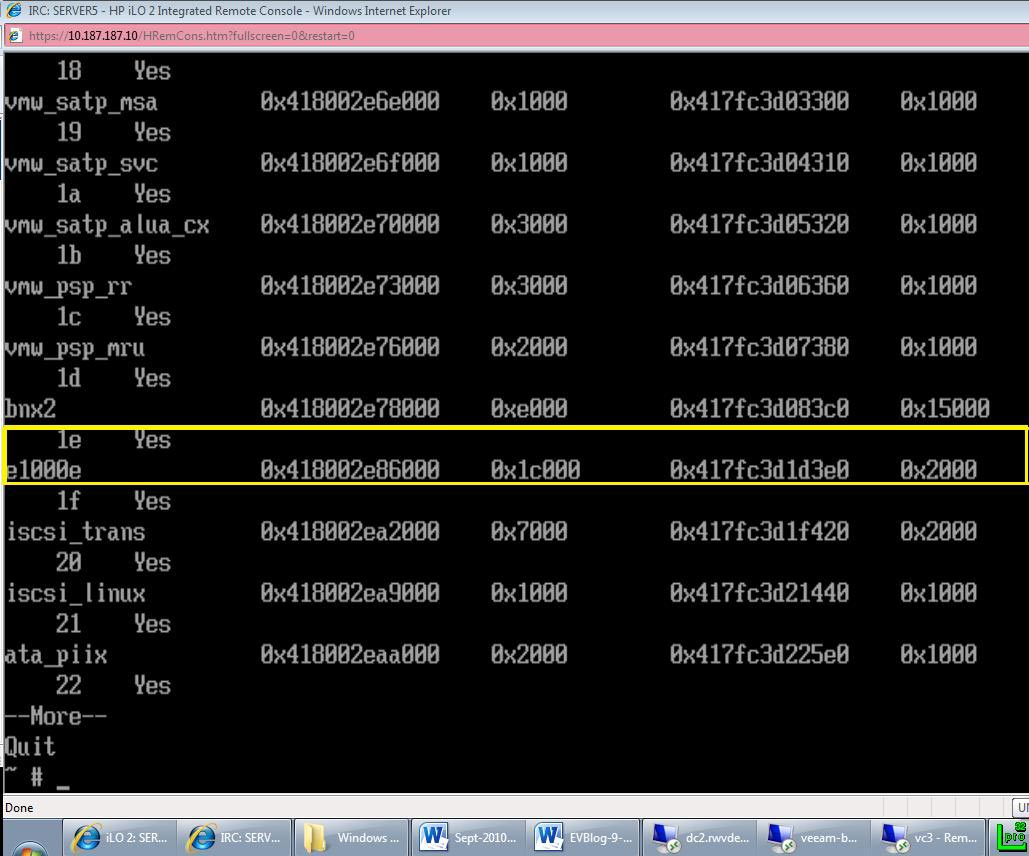
Task: Click the iscsi_trans module name
Action: coord(76,532)
